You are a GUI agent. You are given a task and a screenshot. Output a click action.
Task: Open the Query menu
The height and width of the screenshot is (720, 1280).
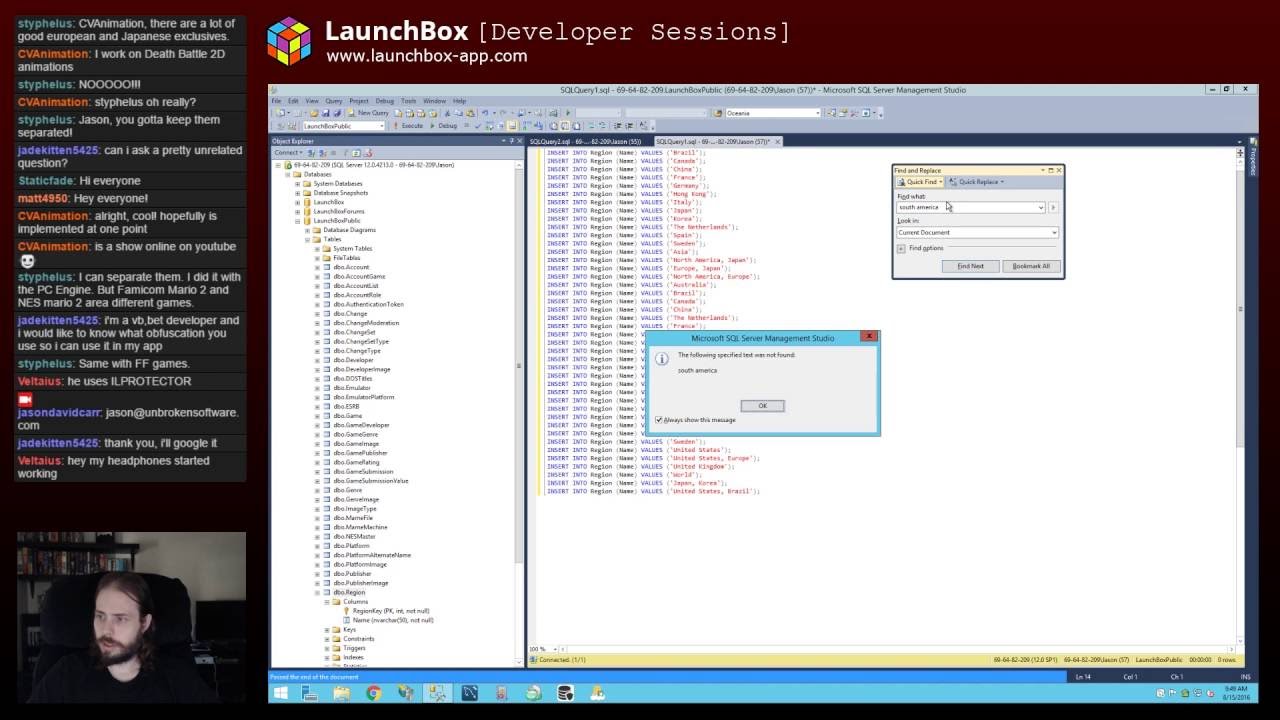point(334,101)
